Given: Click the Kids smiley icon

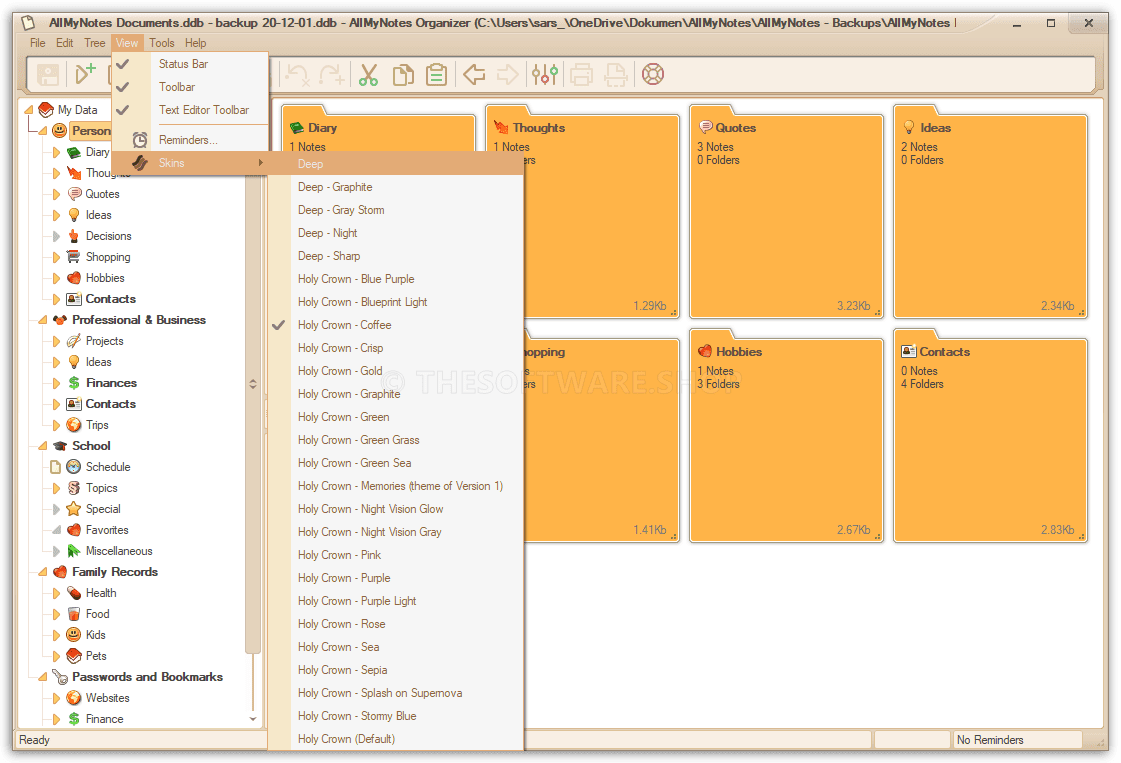Looking at the screenshot, I should click(x=74, y=635).
